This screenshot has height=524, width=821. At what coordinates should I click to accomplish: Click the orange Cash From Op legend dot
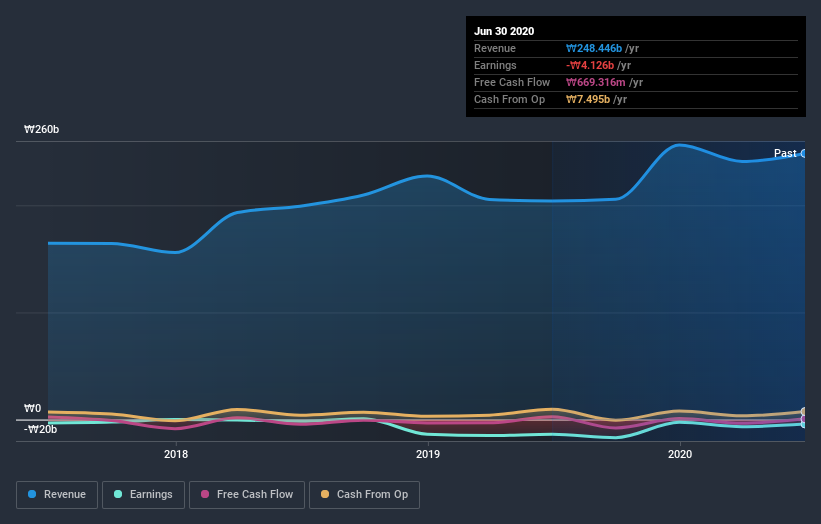pyautogui.click(x=325, y=494)
